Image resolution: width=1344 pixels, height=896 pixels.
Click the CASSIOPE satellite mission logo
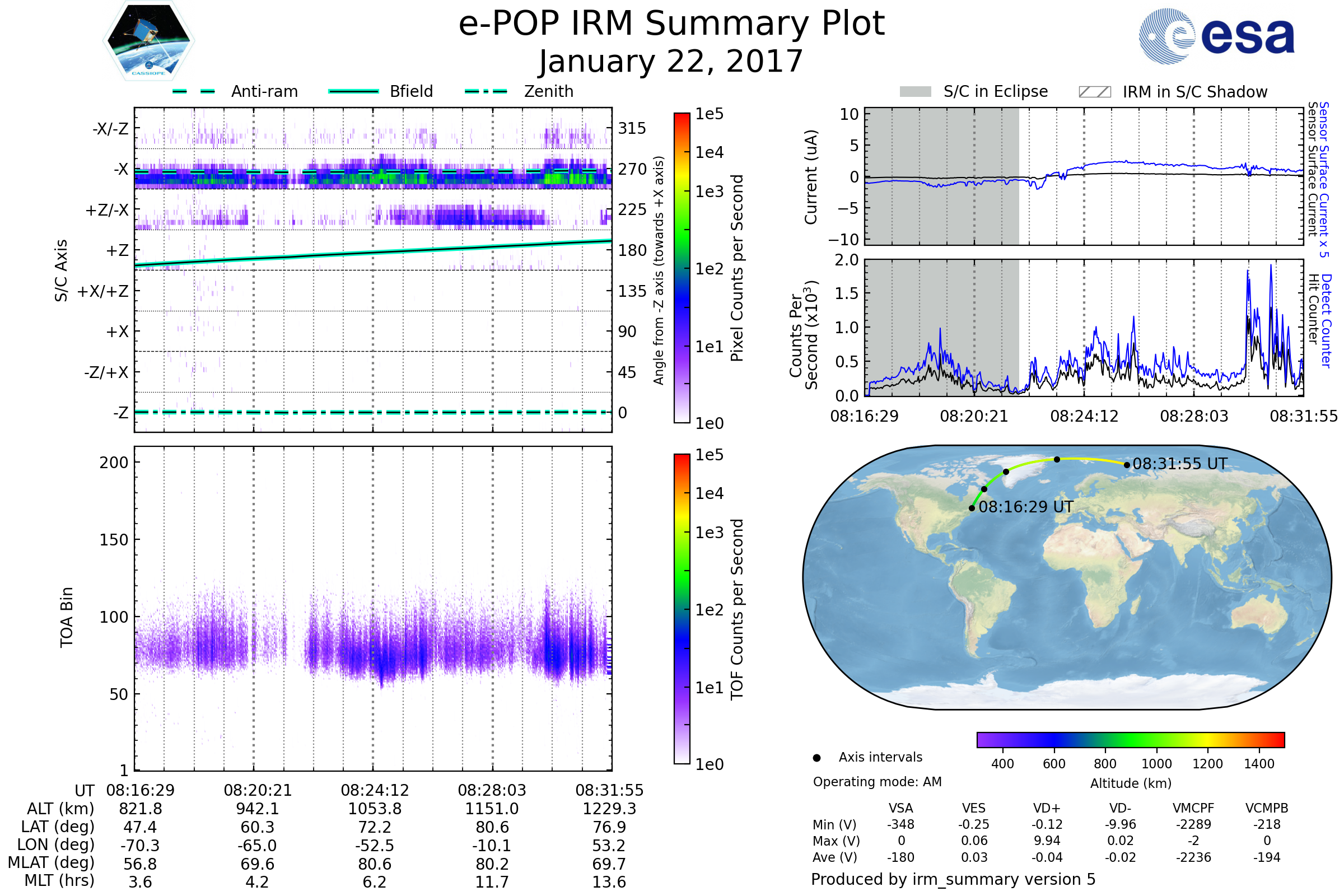[x=148, y=41]
